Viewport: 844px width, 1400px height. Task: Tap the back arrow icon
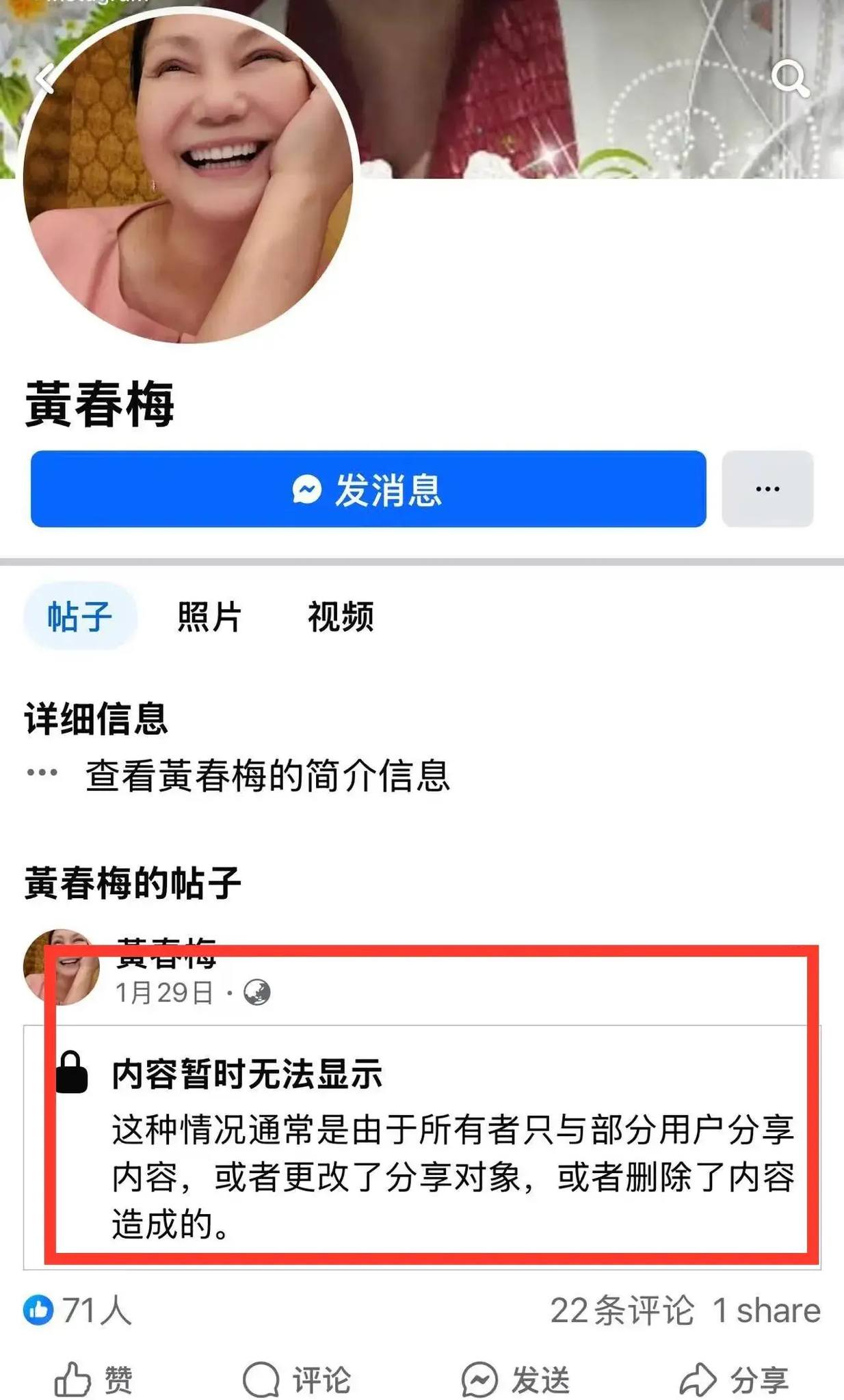click(46, 79)
